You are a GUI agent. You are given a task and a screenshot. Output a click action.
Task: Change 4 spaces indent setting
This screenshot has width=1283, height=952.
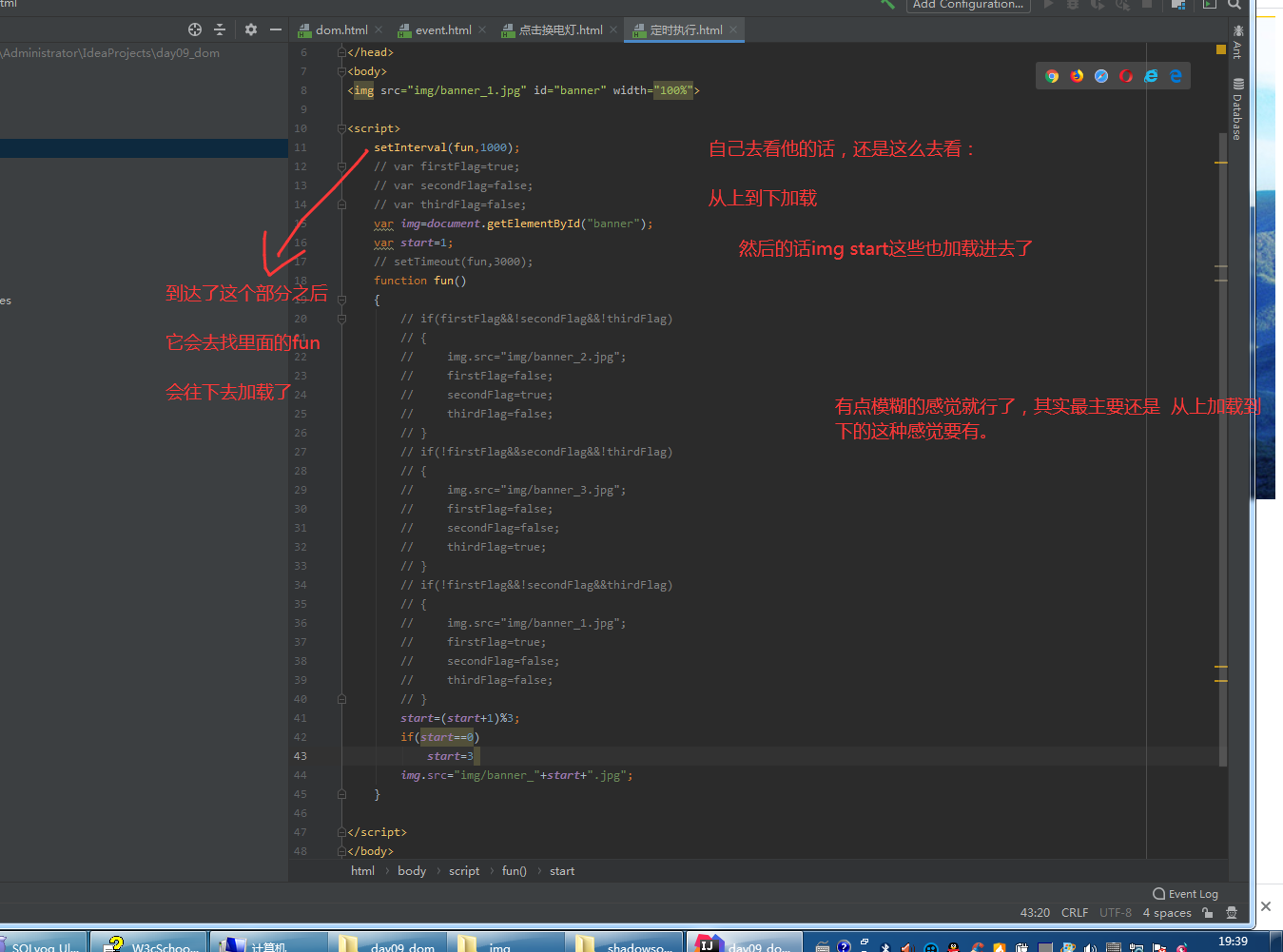coord(1167,913)
